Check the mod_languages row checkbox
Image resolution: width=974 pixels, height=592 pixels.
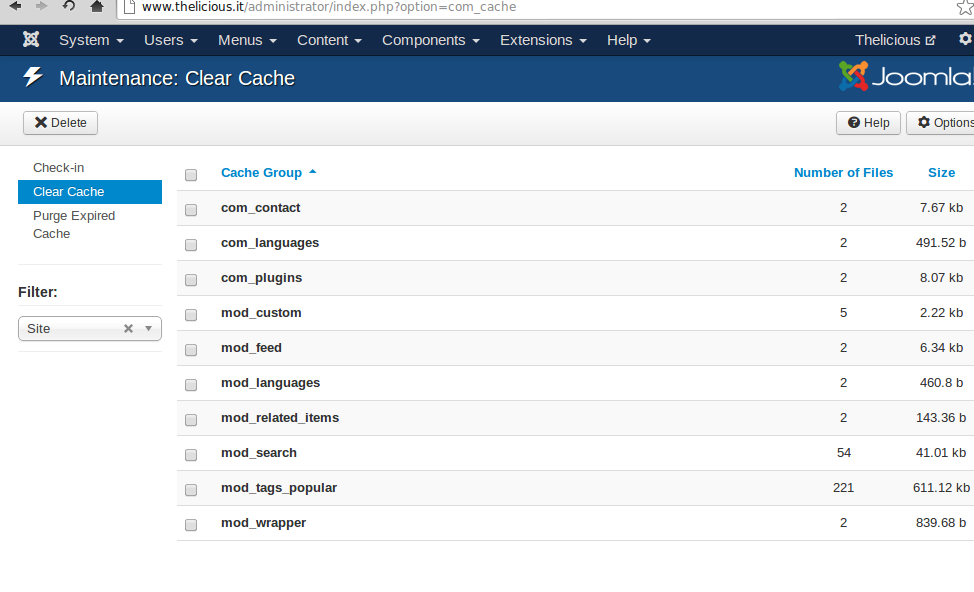(x=191, y=385)
